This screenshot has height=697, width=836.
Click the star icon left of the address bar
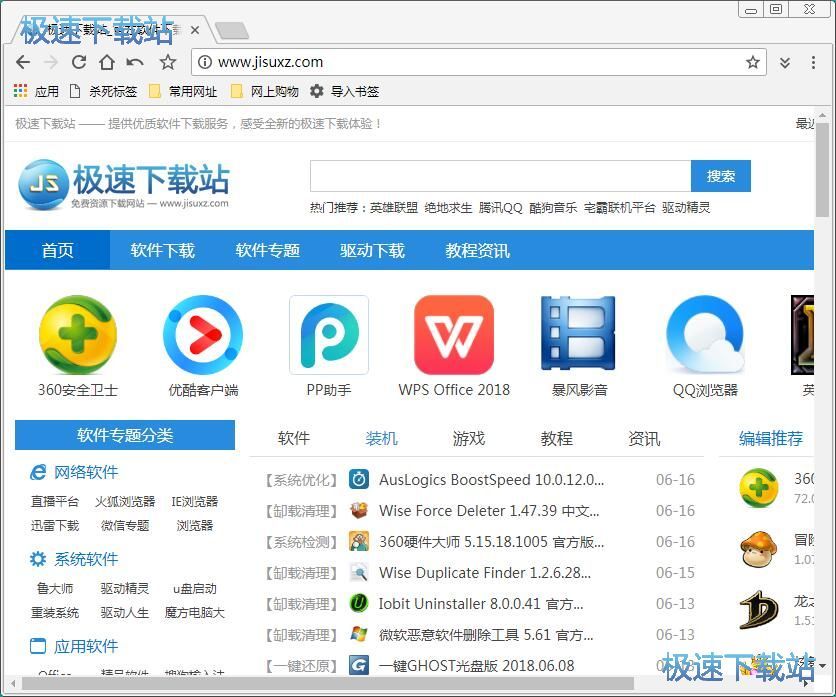pyautogui.click(x=168, y=62)
